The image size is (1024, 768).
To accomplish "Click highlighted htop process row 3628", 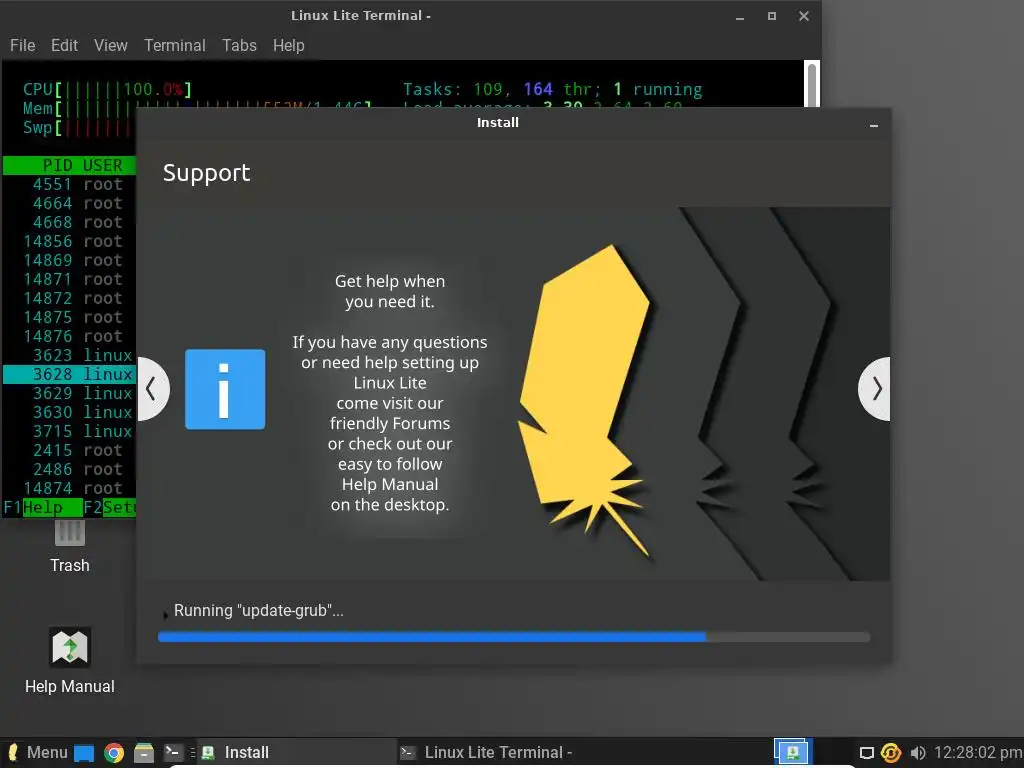I will coord(69,374).
